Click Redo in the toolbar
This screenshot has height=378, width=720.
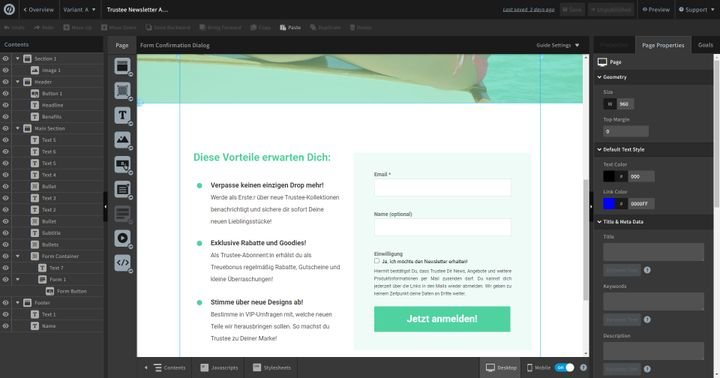(44, 28)
